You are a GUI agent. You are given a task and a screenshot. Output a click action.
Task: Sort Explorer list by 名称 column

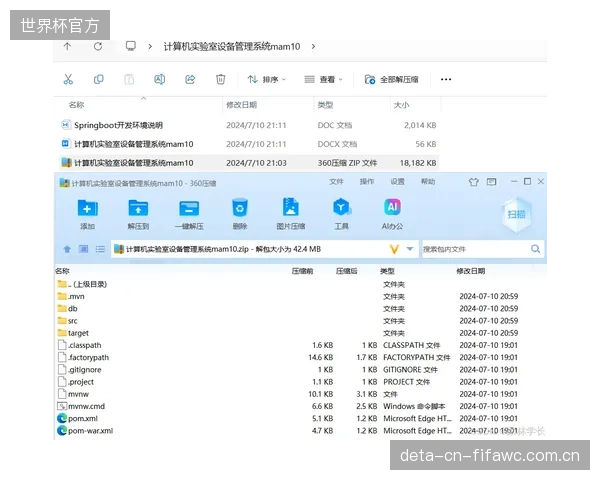(76, 105)
